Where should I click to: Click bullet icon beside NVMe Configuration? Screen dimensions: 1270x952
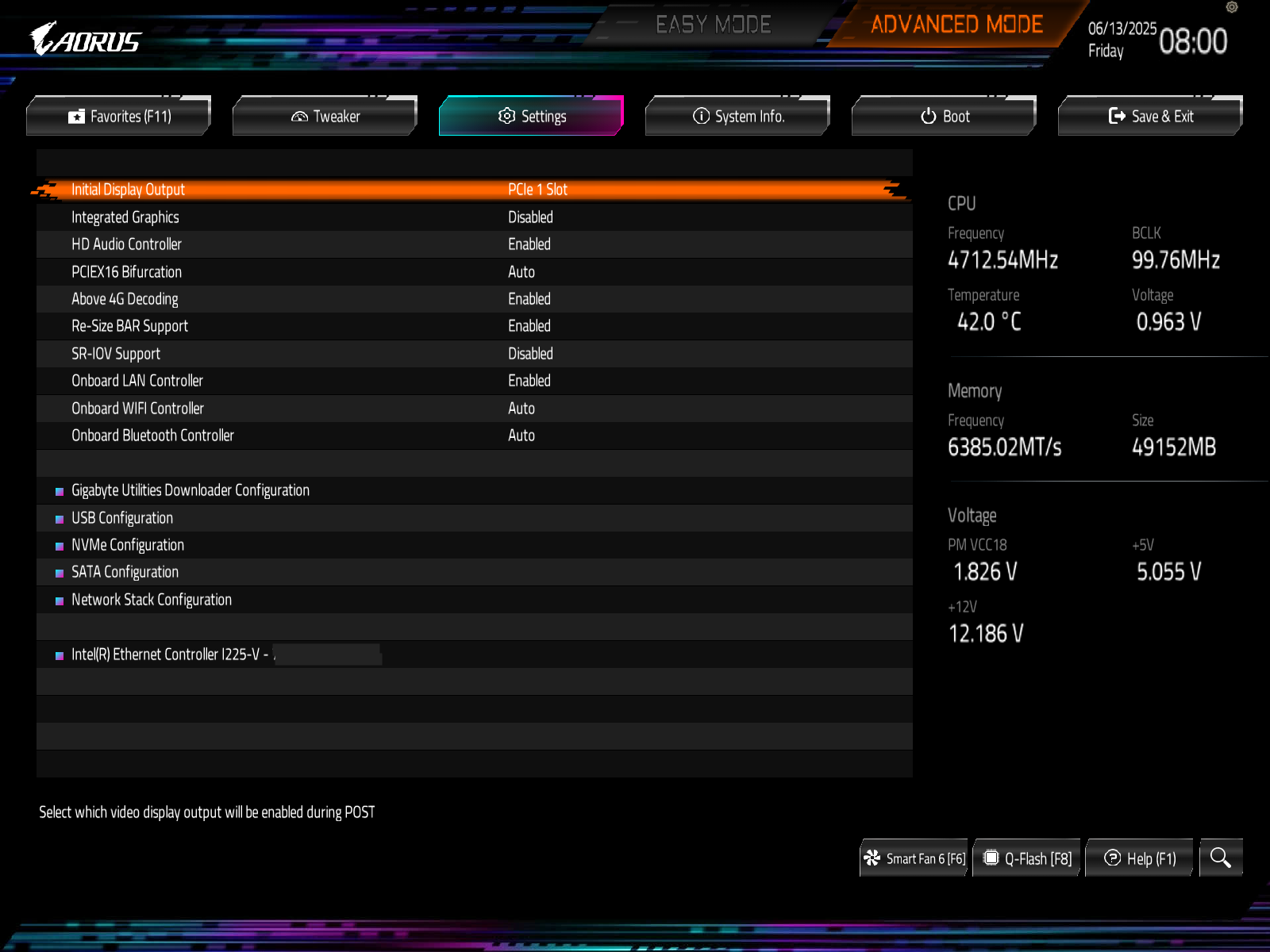[60, 546]
